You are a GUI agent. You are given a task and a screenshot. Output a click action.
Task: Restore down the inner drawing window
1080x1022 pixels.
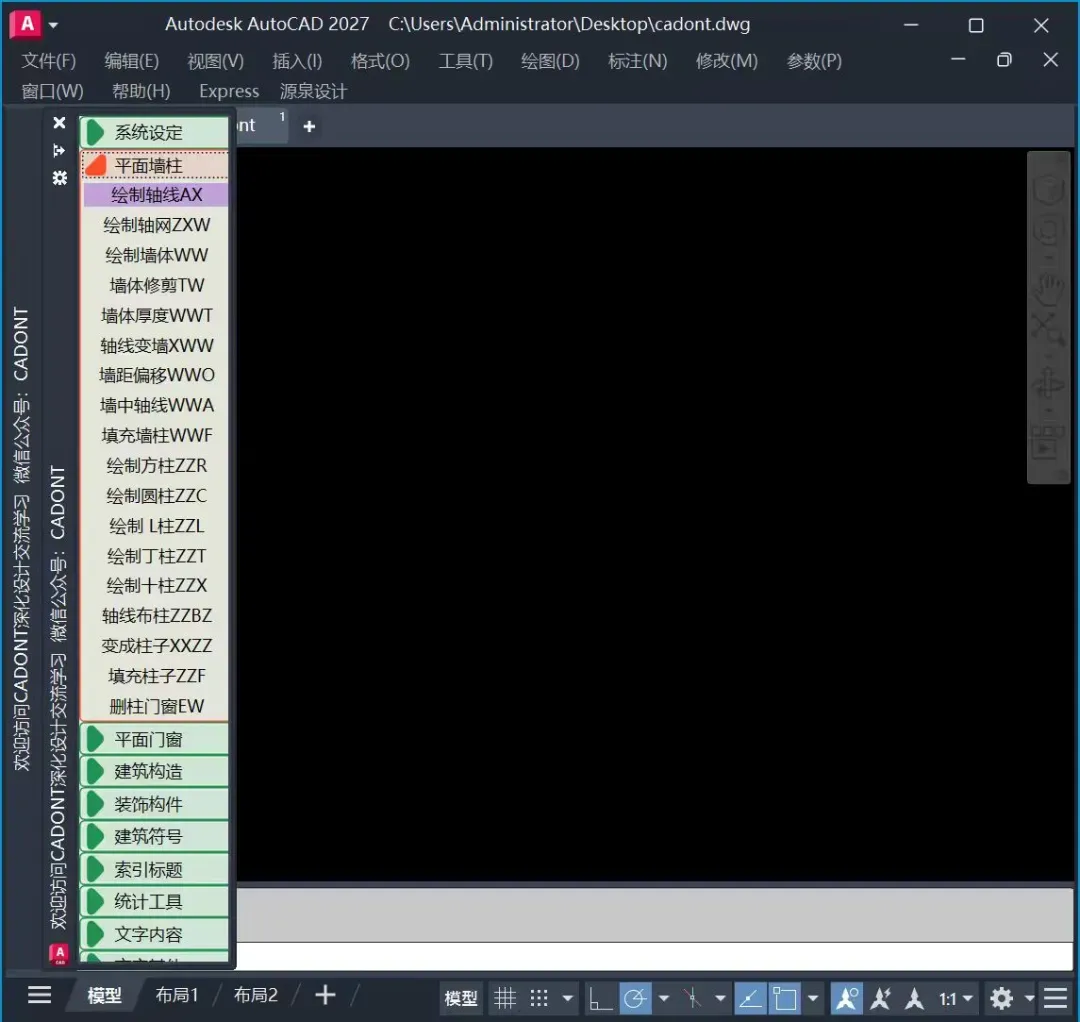[x=1004, y=60]
